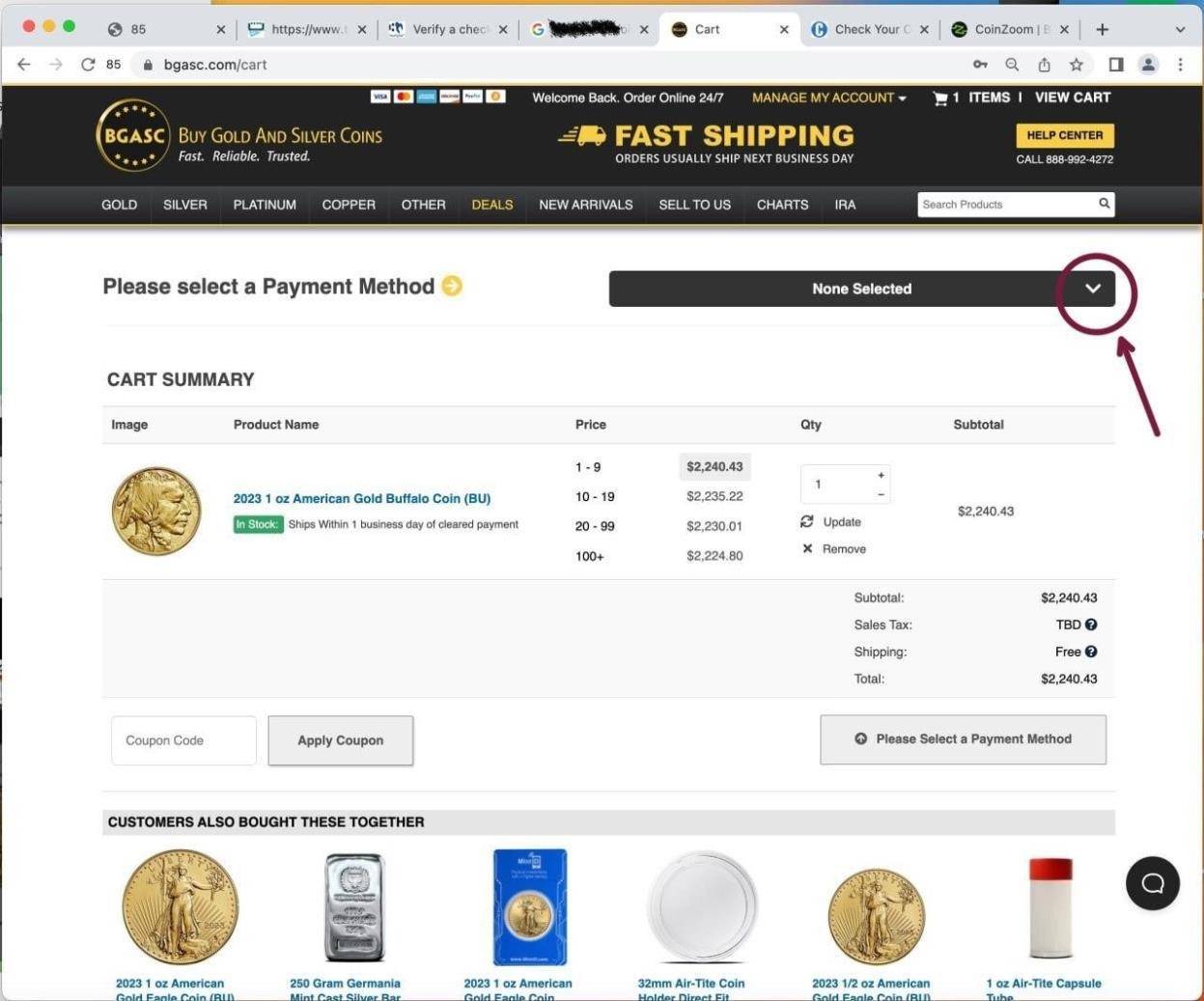This screenshot has height=1001, width=1204.
Task: Click 250 Gram Germania silver bar thumbnail
Action: tap(354, 907)
